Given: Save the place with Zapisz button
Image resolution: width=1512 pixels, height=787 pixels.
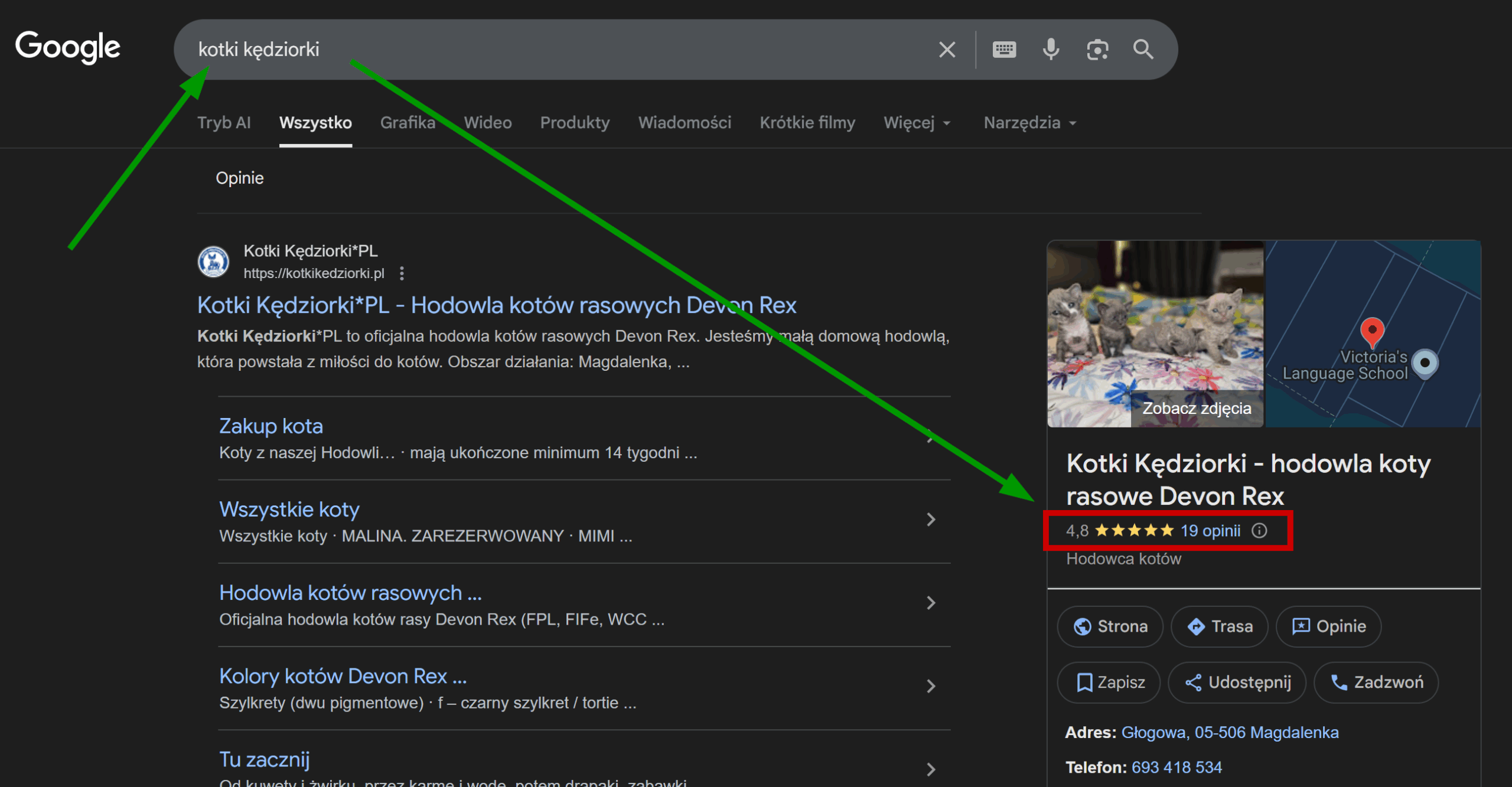Looking at the screenshot, I should click(1109, 682).
